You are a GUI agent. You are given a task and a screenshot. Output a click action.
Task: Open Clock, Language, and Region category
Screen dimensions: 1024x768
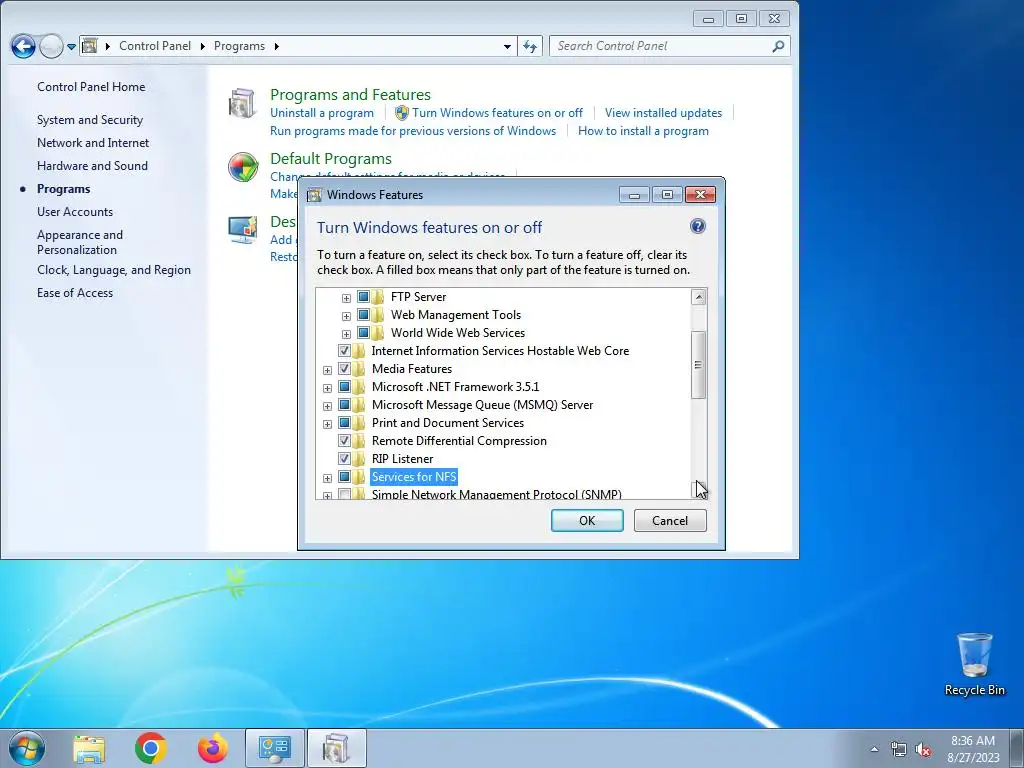click(x=114, y=270)
